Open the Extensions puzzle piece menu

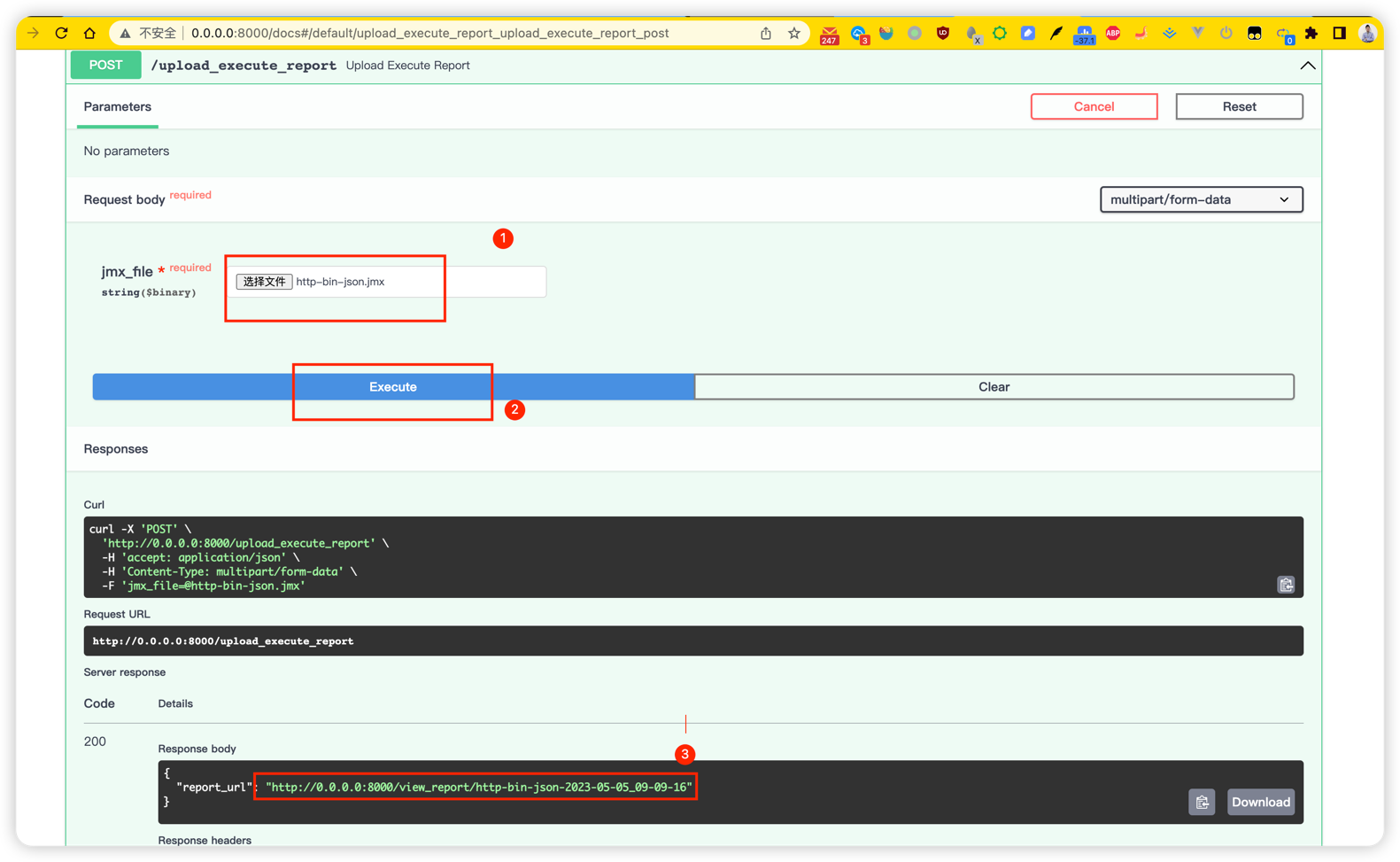1311,33
